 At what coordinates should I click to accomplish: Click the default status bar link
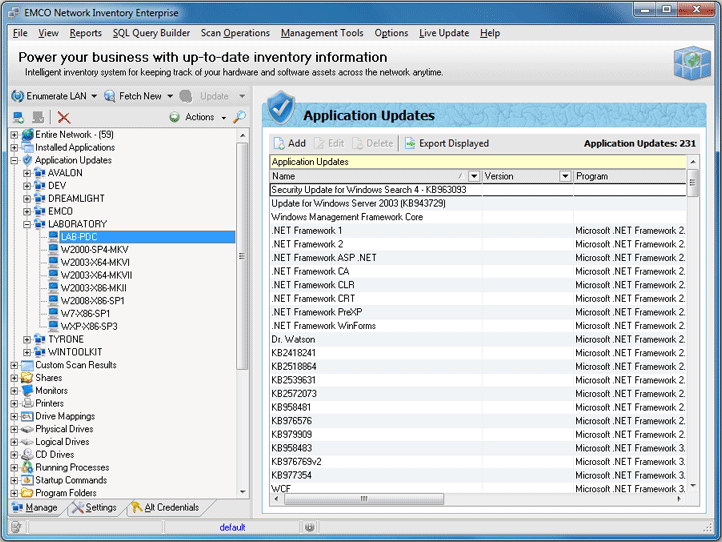coord(232,527)
